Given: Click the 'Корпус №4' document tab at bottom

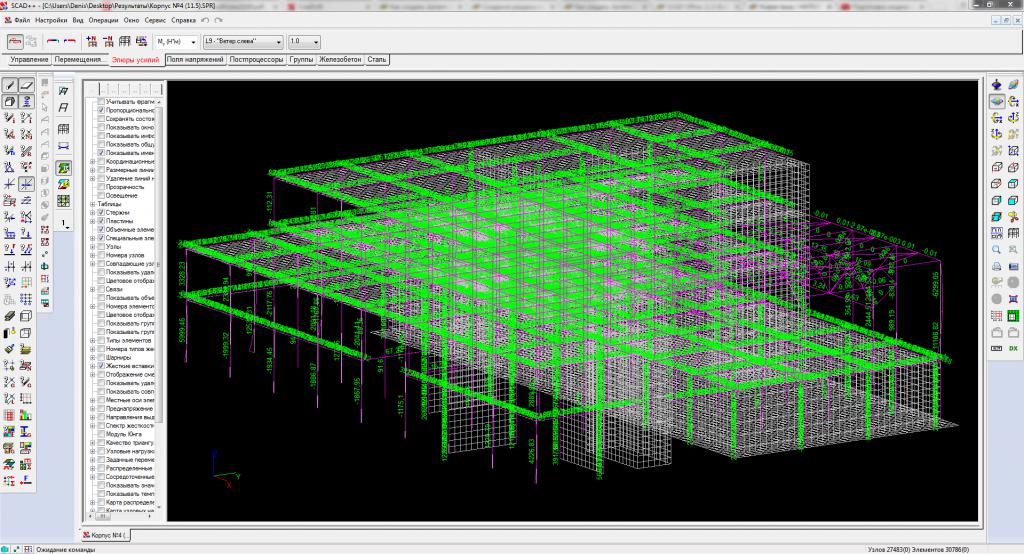Looking at the screenshot, I should tap(106, 536).
